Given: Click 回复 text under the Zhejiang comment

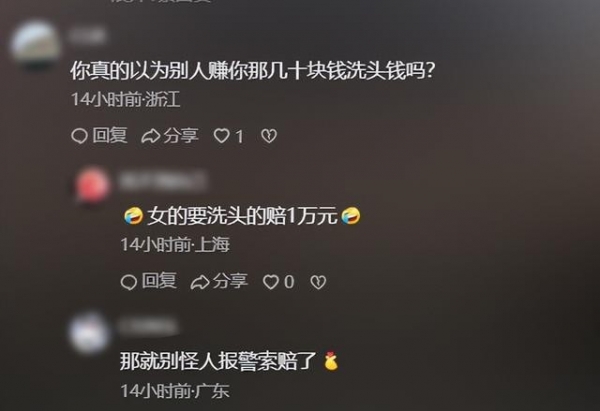Looking at the screenshot, I should [x=110, y=135].
